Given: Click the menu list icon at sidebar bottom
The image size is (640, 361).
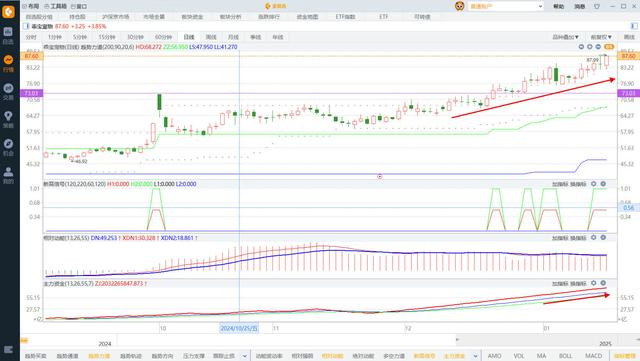Looking at the screenshot, I should point(8,350).
